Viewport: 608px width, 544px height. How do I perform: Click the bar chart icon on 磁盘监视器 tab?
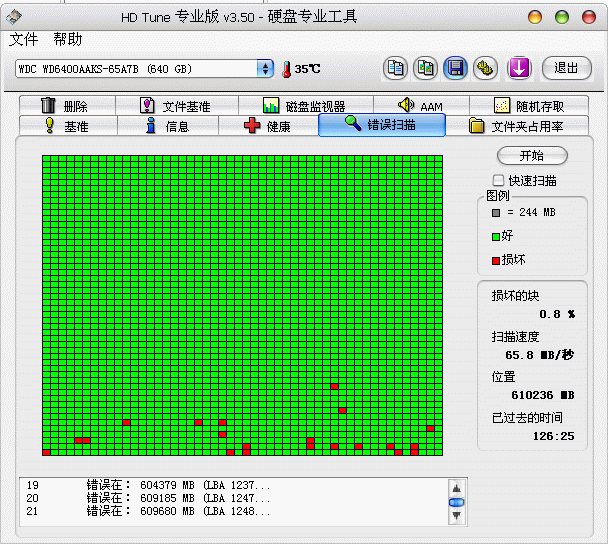271,105
